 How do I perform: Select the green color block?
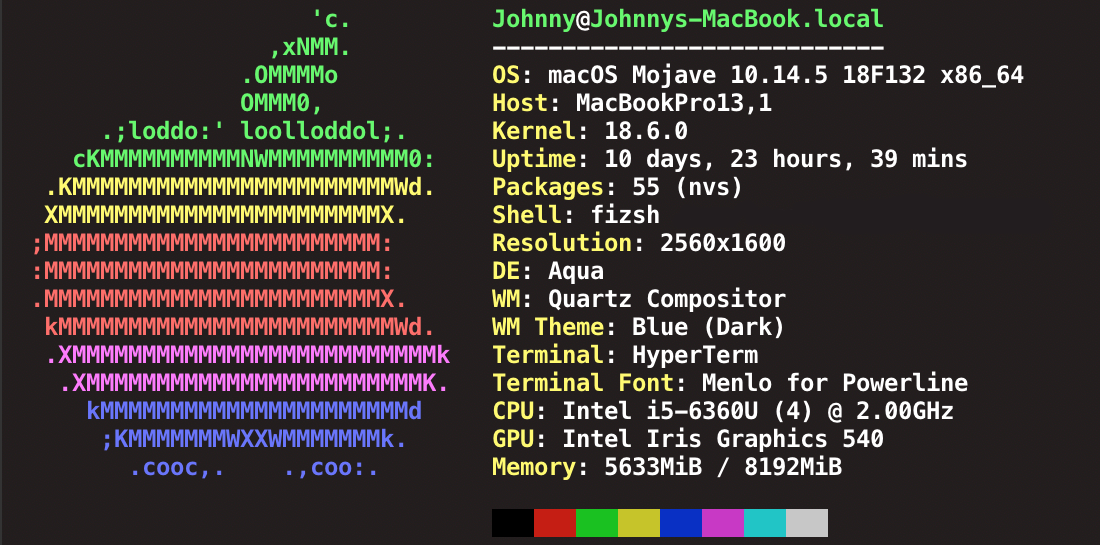coord(597,523)
